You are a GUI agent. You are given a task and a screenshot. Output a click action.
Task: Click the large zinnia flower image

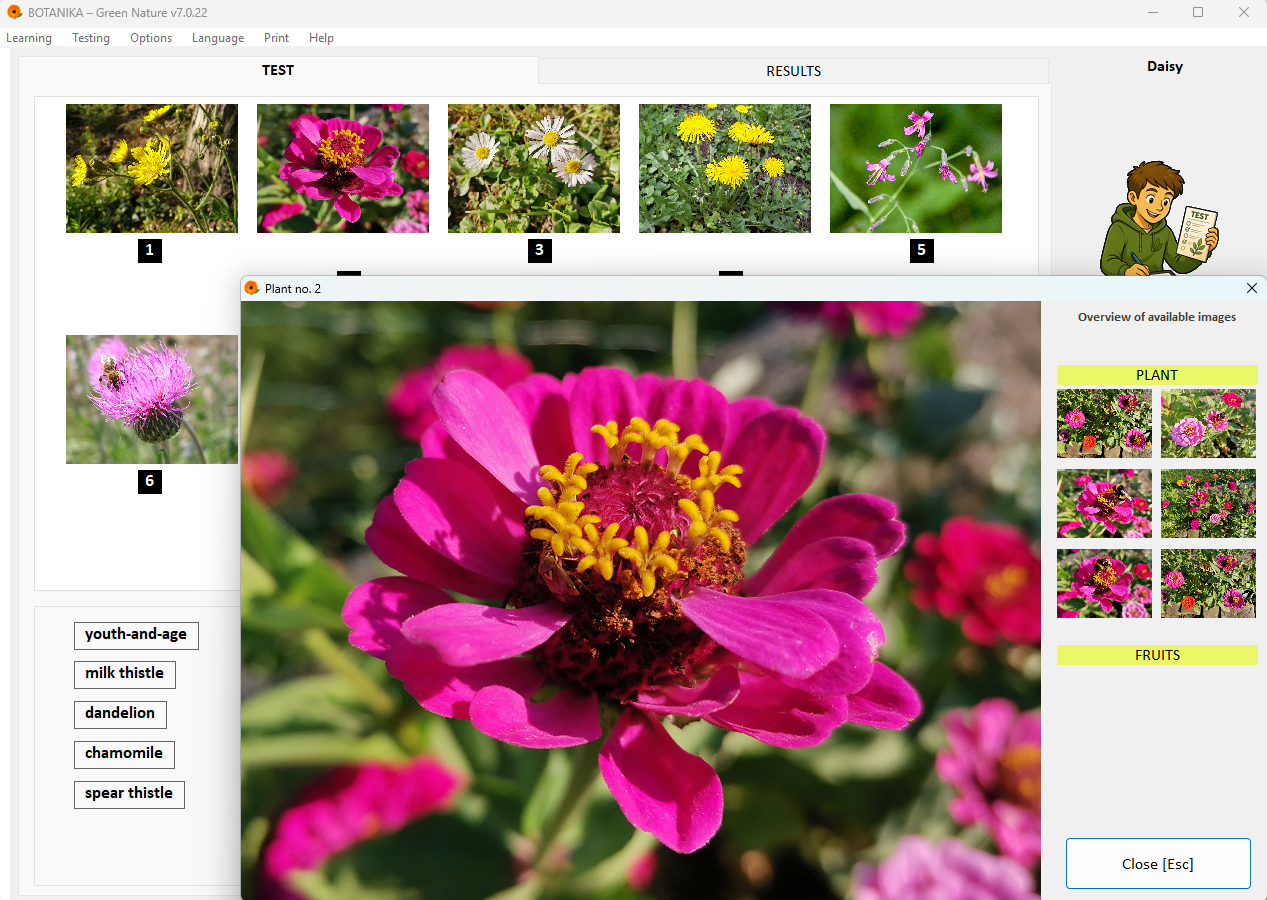click(x=641, y=600)
